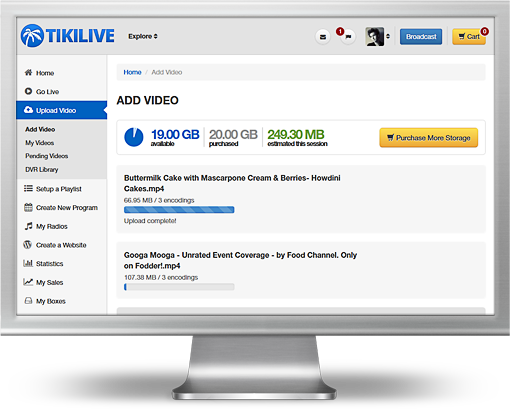
Task: Click the Home breadcrumb link
Action: (132, 72)
